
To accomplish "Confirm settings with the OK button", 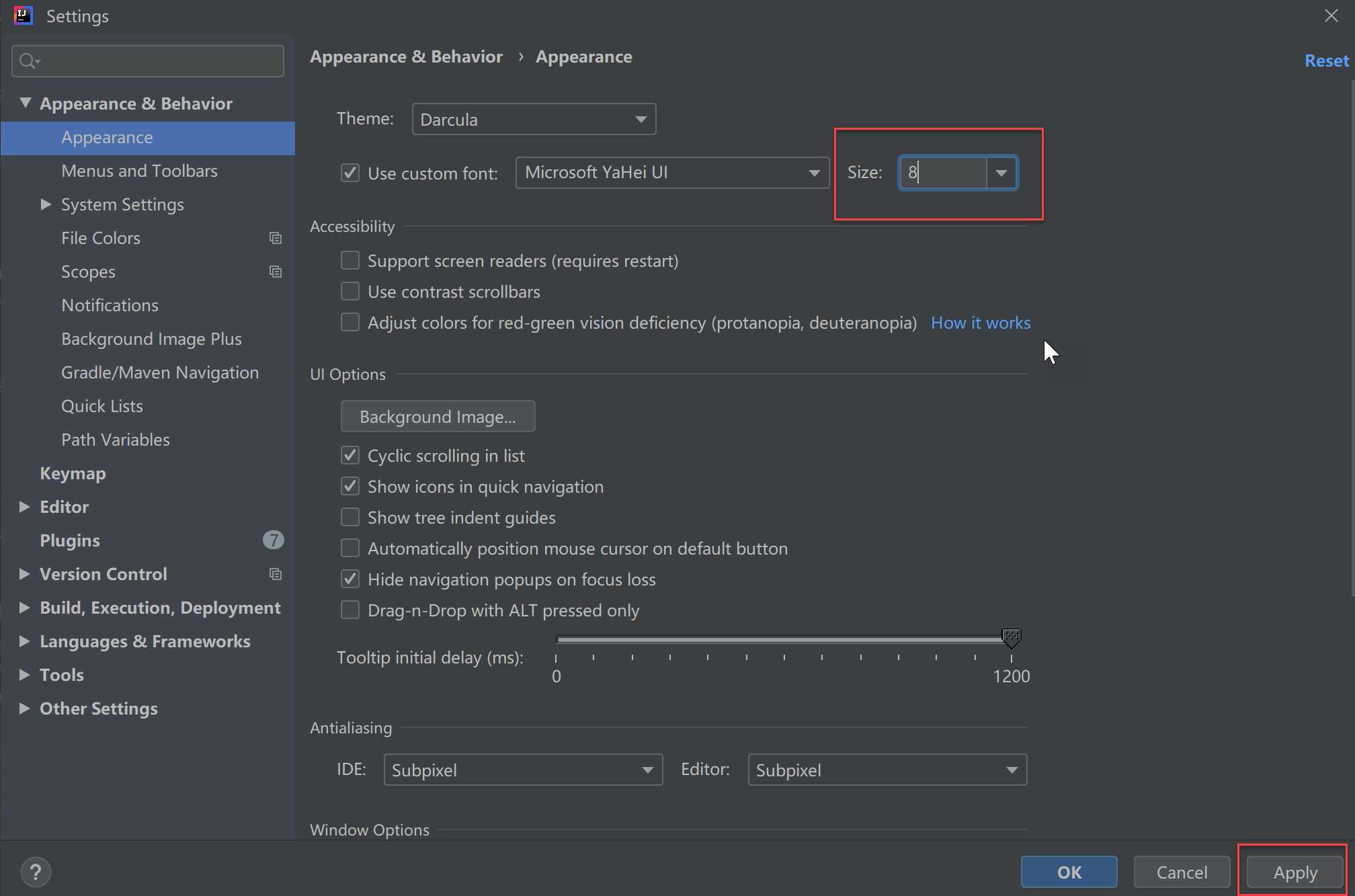I will [1069, 872].
